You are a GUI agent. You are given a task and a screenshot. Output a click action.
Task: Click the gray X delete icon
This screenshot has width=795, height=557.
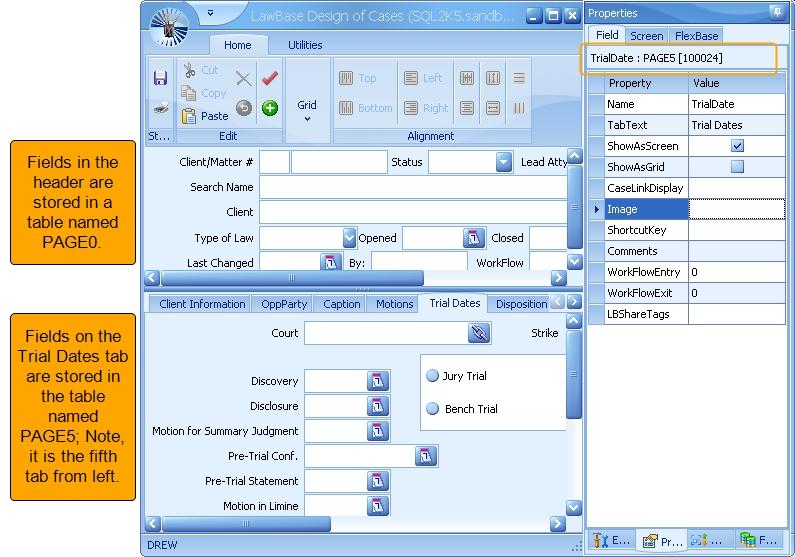pyautogui.click(x=243, y=79)
